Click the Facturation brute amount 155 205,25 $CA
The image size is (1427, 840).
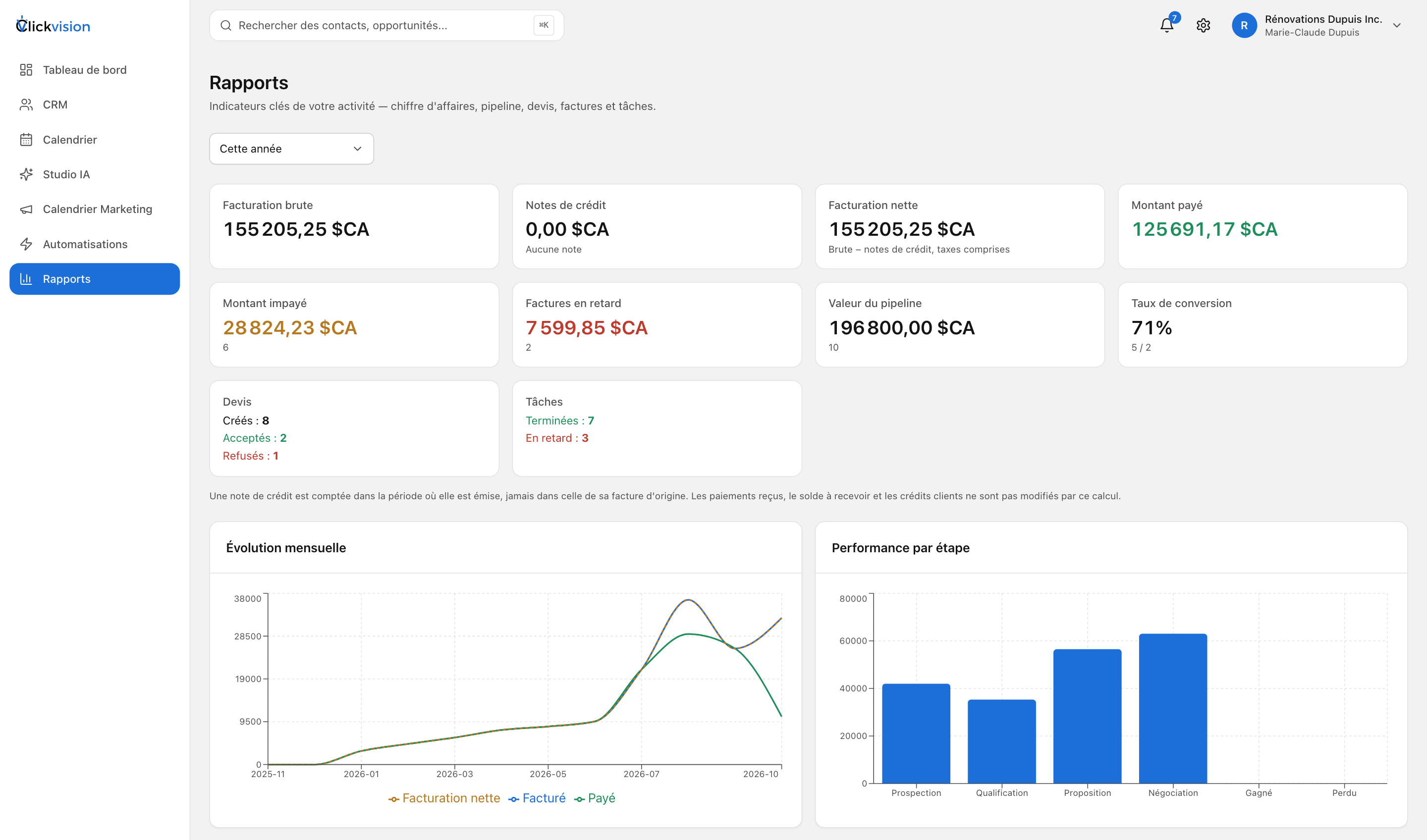tap(296, 229)
